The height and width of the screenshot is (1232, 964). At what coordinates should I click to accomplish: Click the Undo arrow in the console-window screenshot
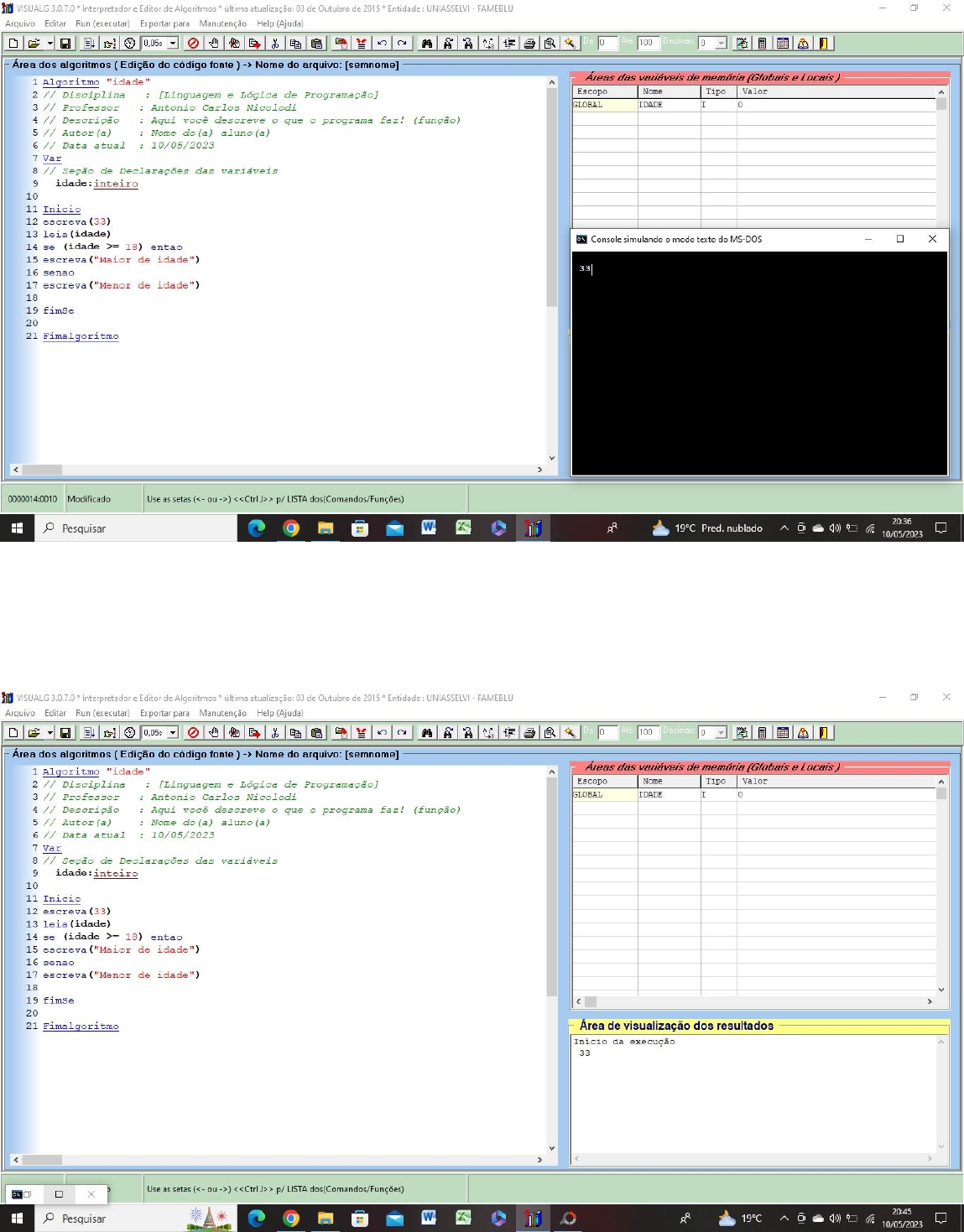pos(382,43)
